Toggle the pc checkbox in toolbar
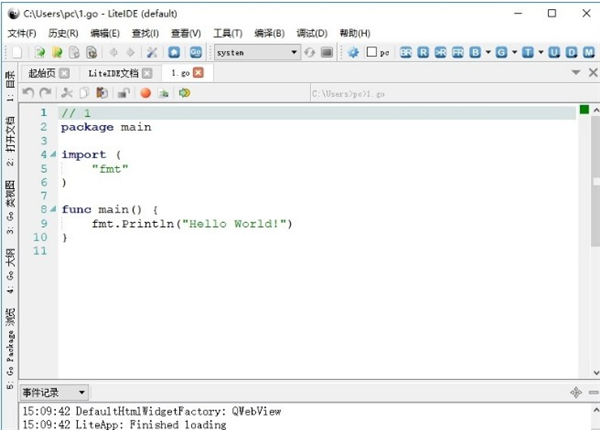 click(x=372, y=52)
